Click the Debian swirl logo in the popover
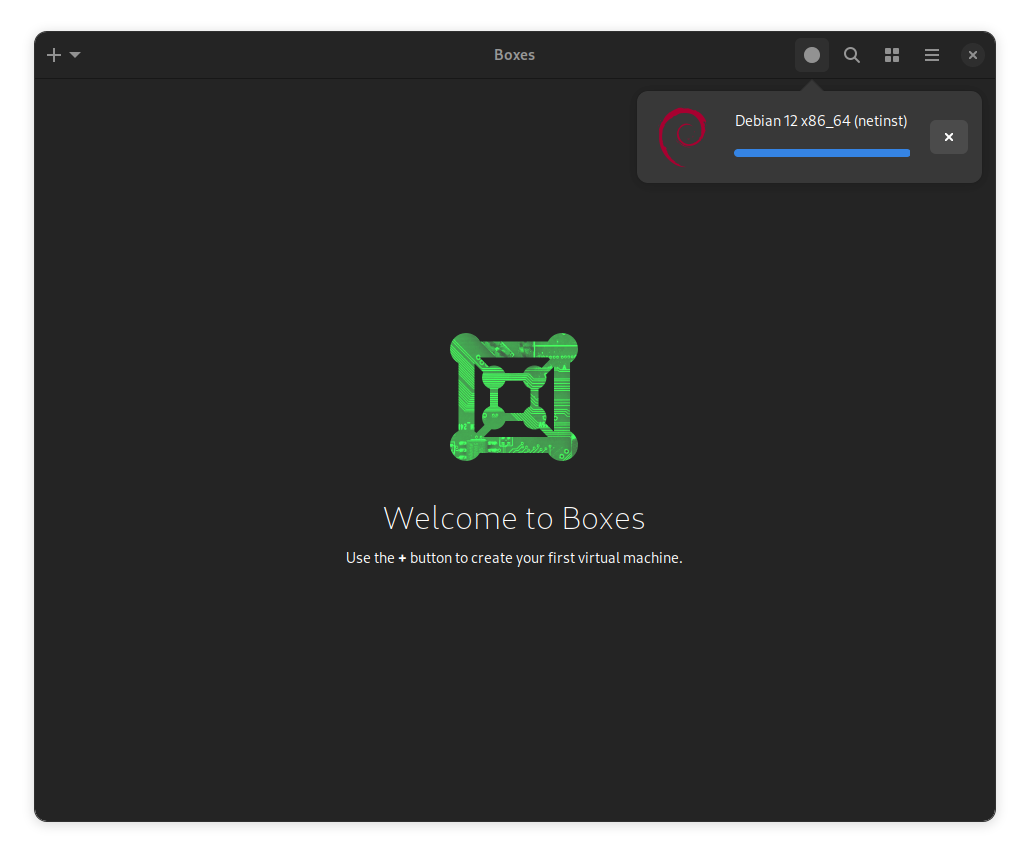The width and height of the screenshot is (1030, 859). (x=683, y=137)
